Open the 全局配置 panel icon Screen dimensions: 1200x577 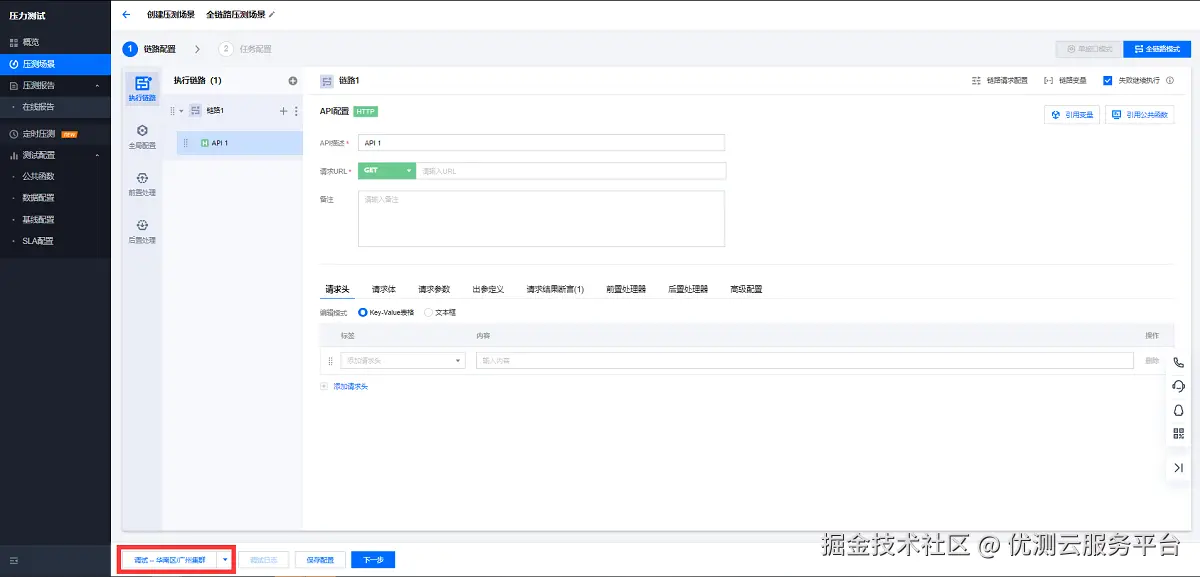(141, 135)
